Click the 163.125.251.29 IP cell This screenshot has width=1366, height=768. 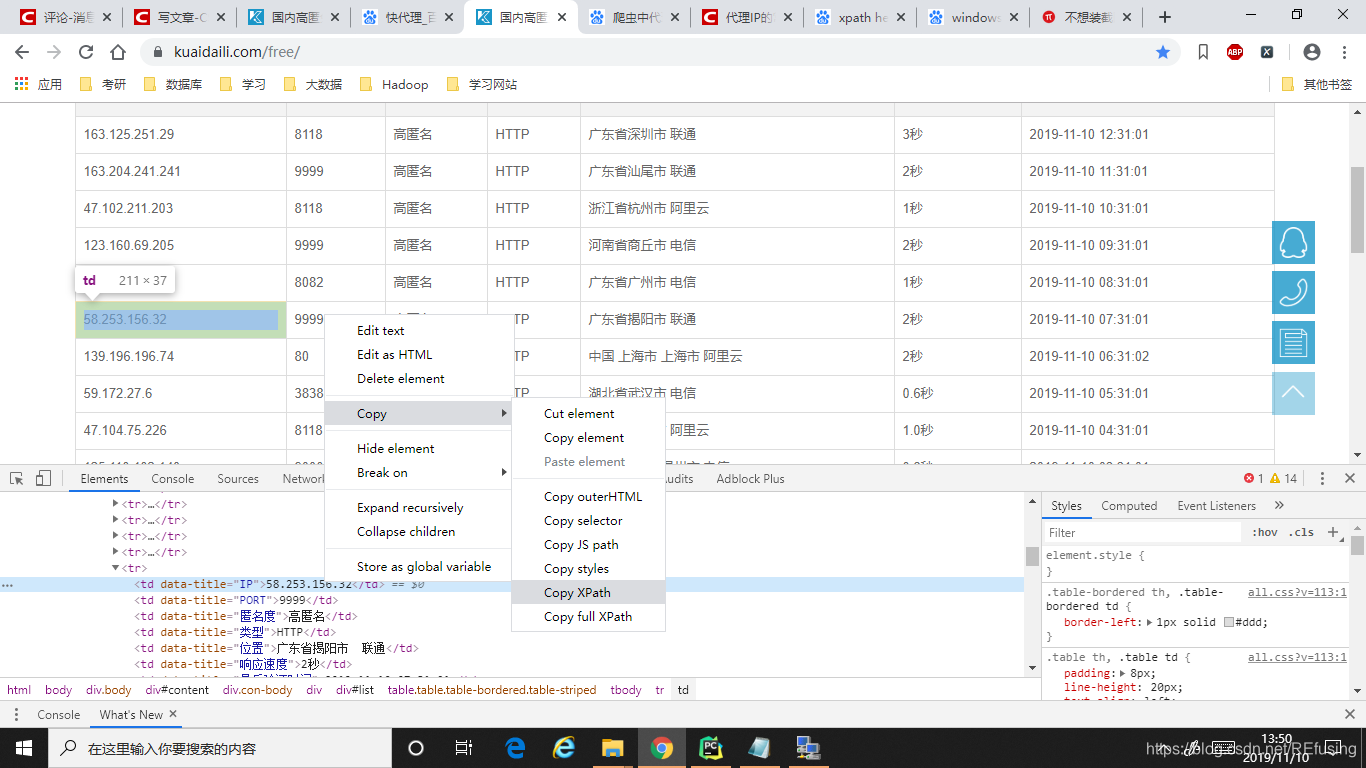coord(181,134)
